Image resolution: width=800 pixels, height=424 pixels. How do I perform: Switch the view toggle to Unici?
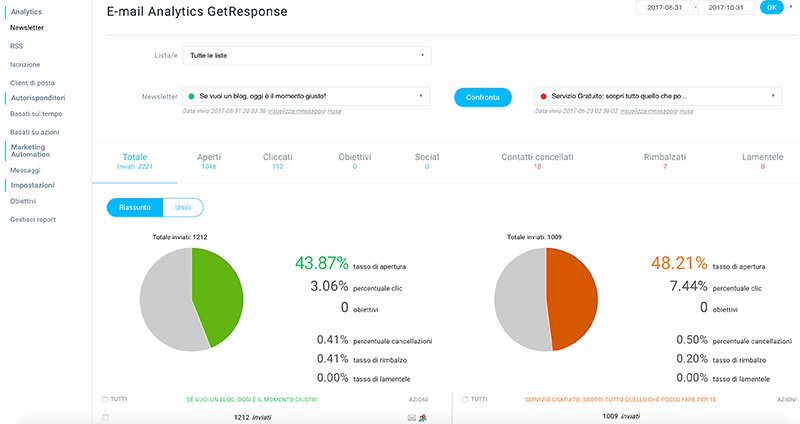(183, 207)
